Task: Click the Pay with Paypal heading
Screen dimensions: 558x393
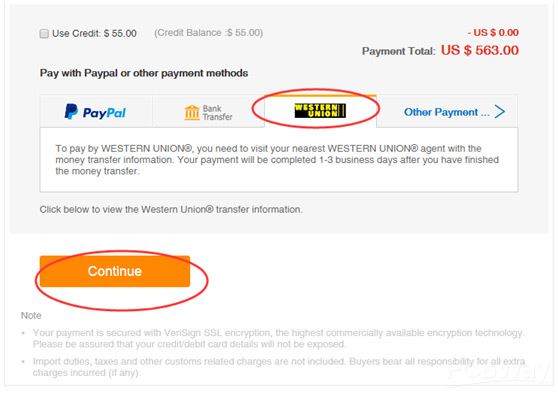Action: [144, 73]
